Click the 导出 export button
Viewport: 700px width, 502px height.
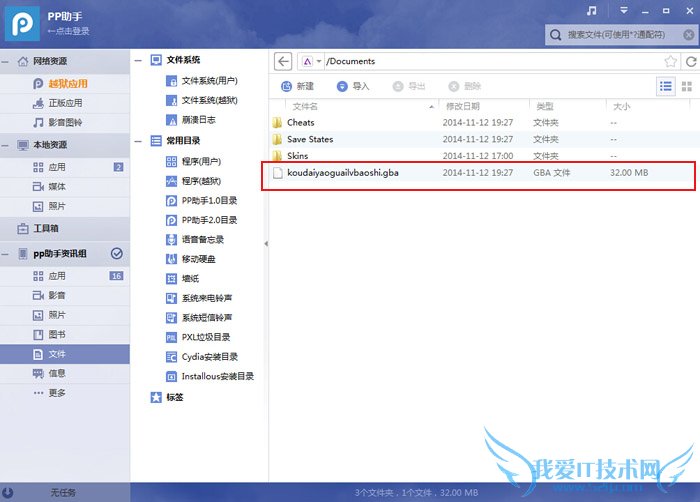(x=408, y=86)
